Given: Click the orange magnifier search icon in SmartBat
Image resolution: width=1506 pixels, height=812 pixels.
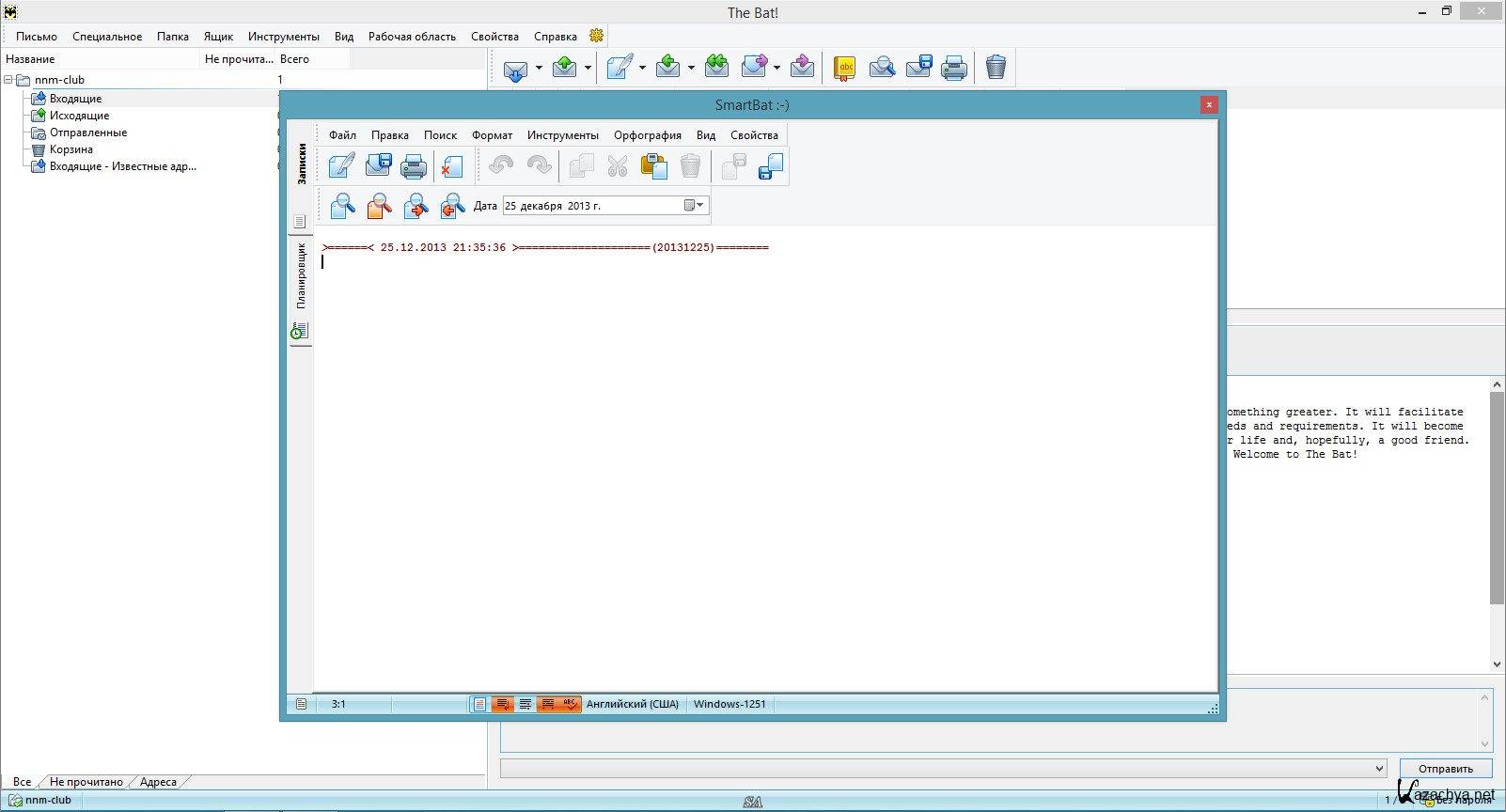Looking at the screenshot, I should click(x=379, y=205).
